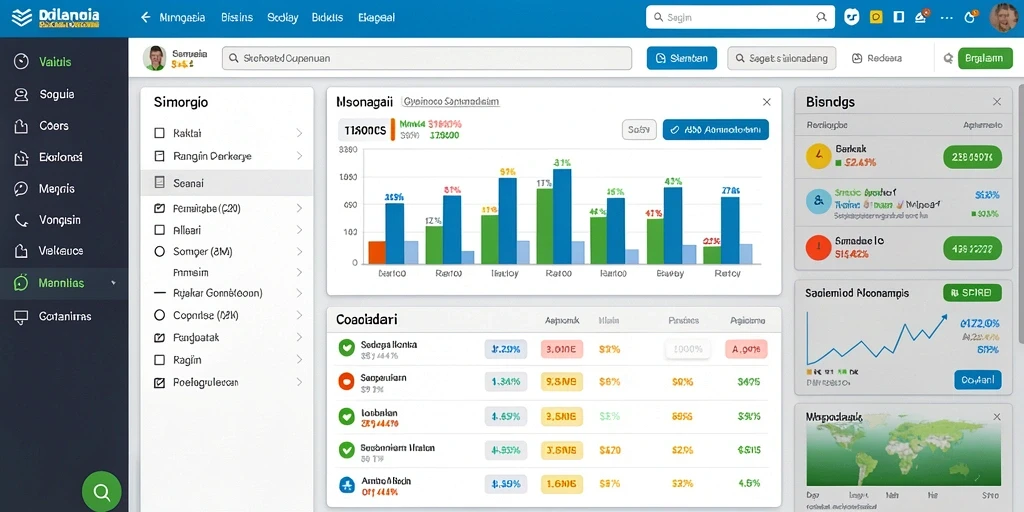Image resolution: width=1024 pixels, height=512 pixels.
Task: Click the yellow square icon in top bar
Action: 876,18
